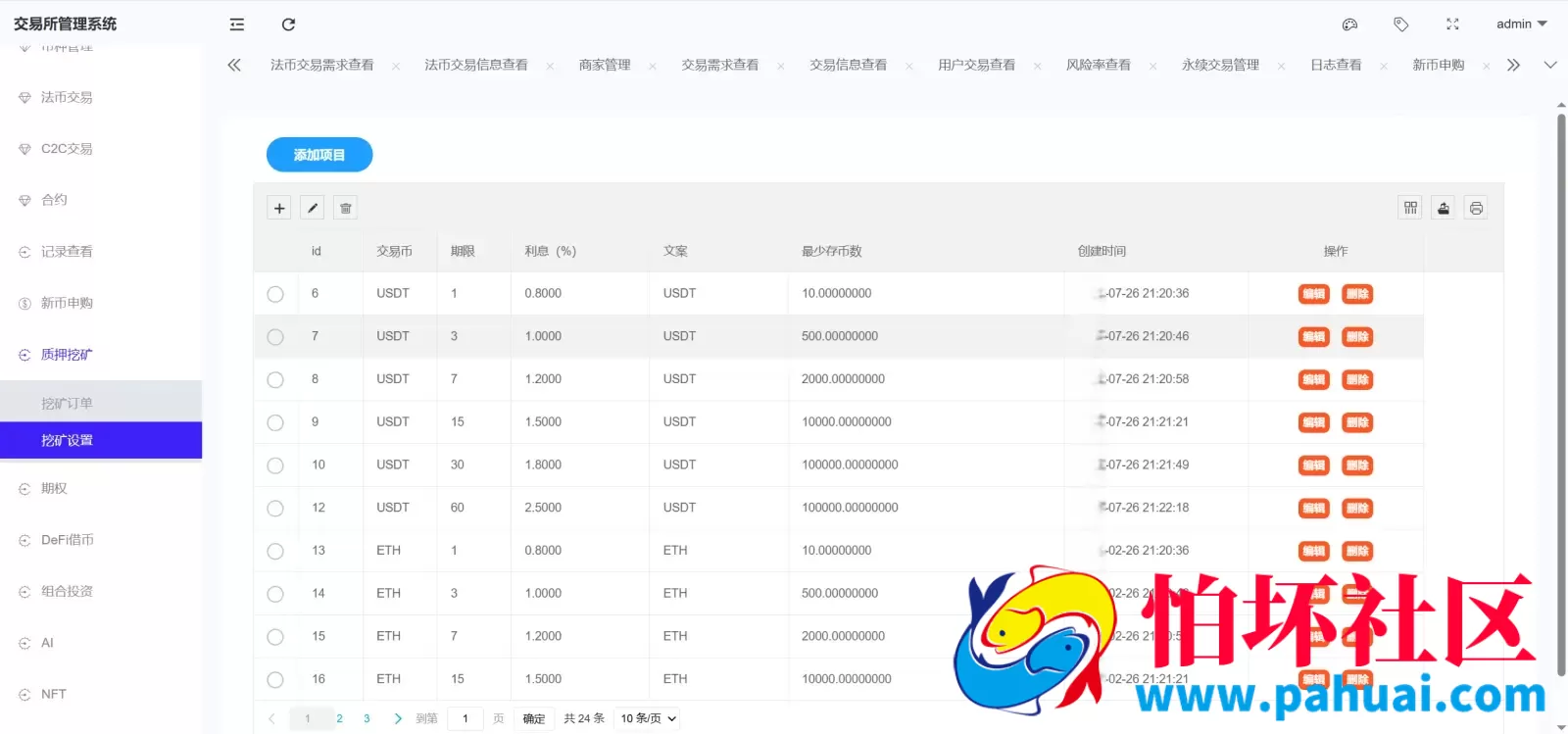1568x734 pixels.
Task: Go to pagination page 2
Action: 339,718
